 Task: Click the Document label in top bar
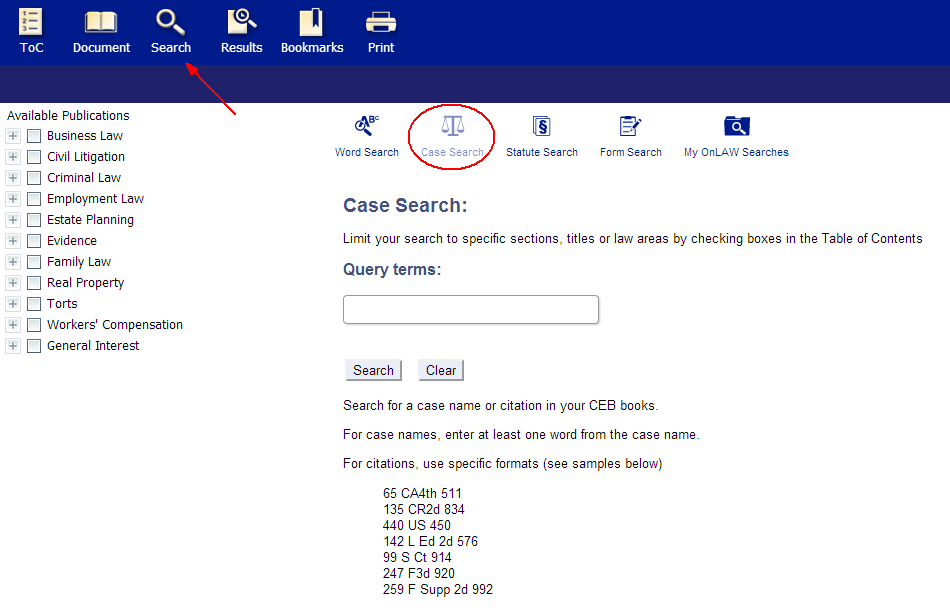pyautogui.click(x=101, y=47)
